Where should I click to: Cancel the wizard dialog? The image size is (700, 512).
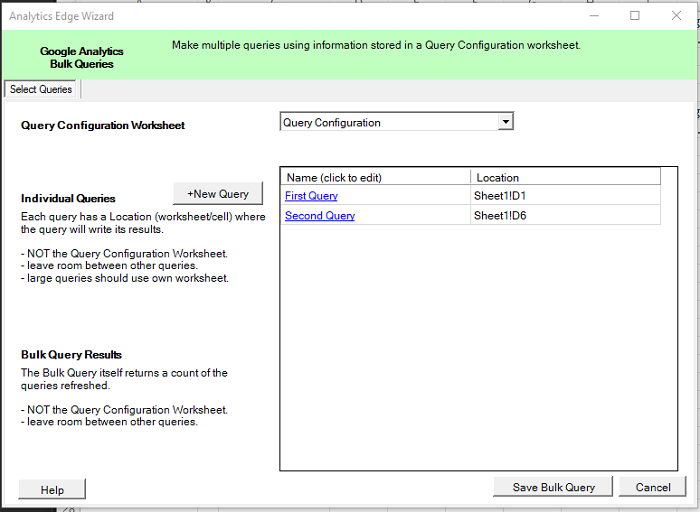[x=653, y=487]
